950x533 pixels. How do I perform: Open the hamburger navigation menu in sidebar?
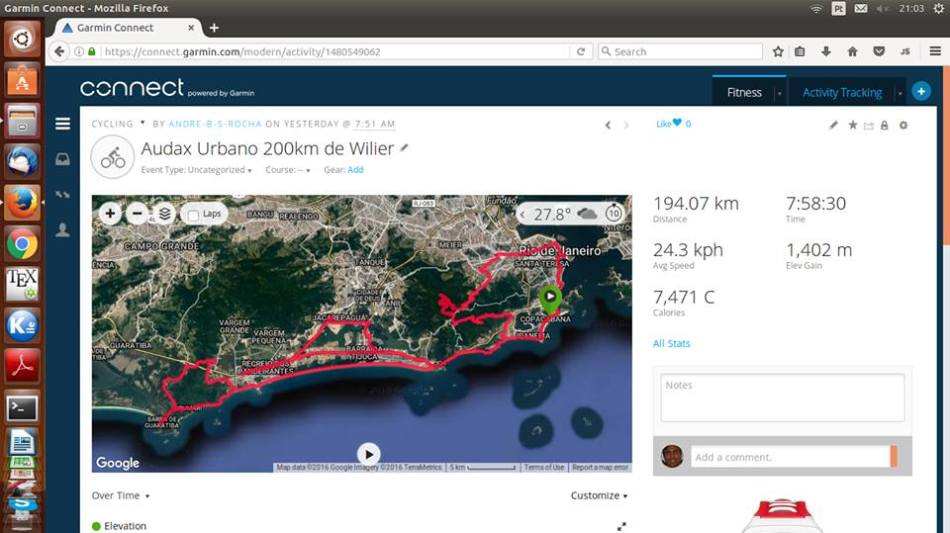(62, 124)
